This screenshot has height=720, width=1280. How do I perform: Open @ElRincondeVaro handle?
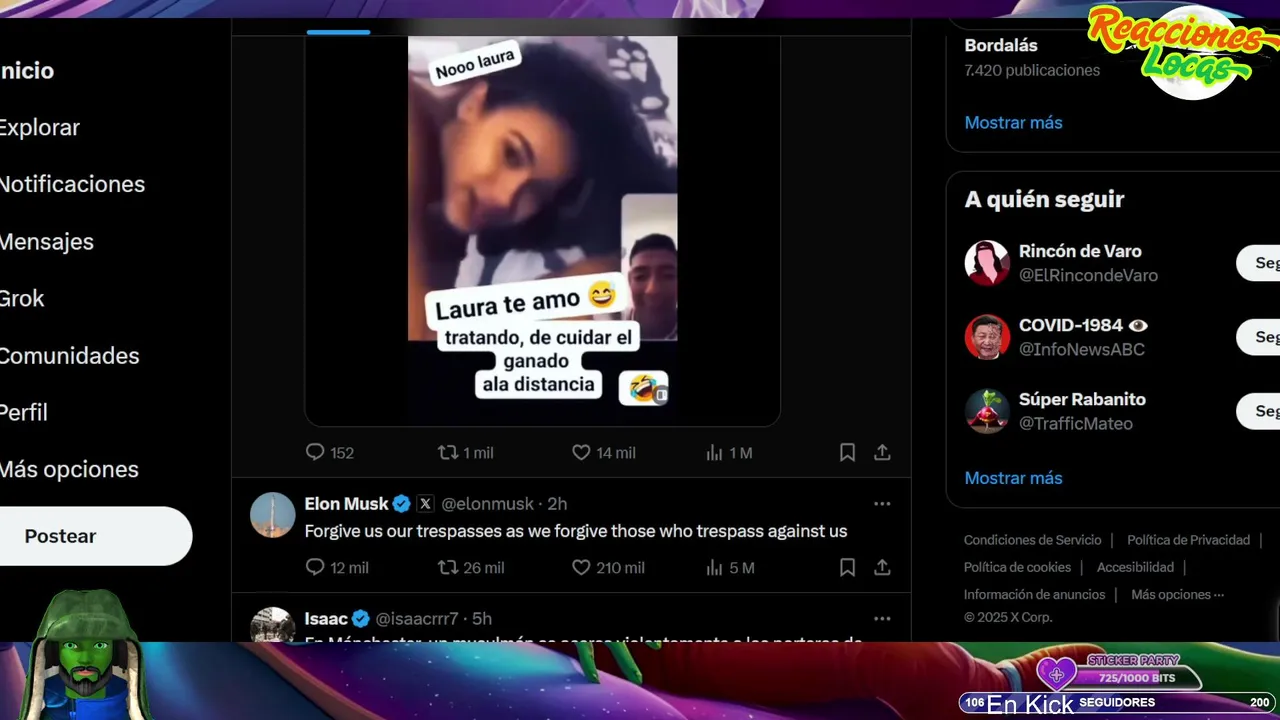(1088, 276)
